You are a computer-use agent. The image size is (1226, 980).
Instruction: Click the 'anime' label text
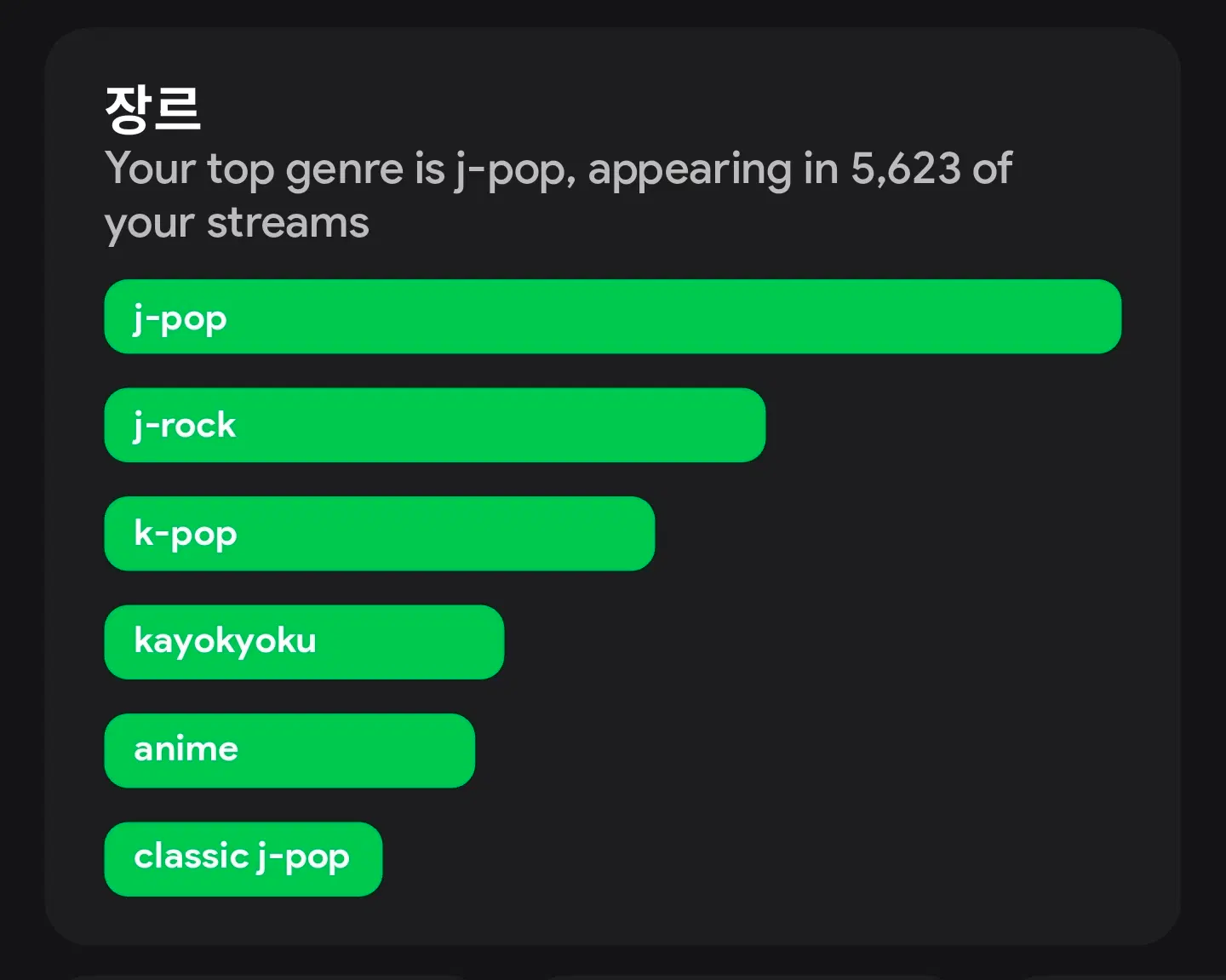pyautogui.click(x=186, y=749)
